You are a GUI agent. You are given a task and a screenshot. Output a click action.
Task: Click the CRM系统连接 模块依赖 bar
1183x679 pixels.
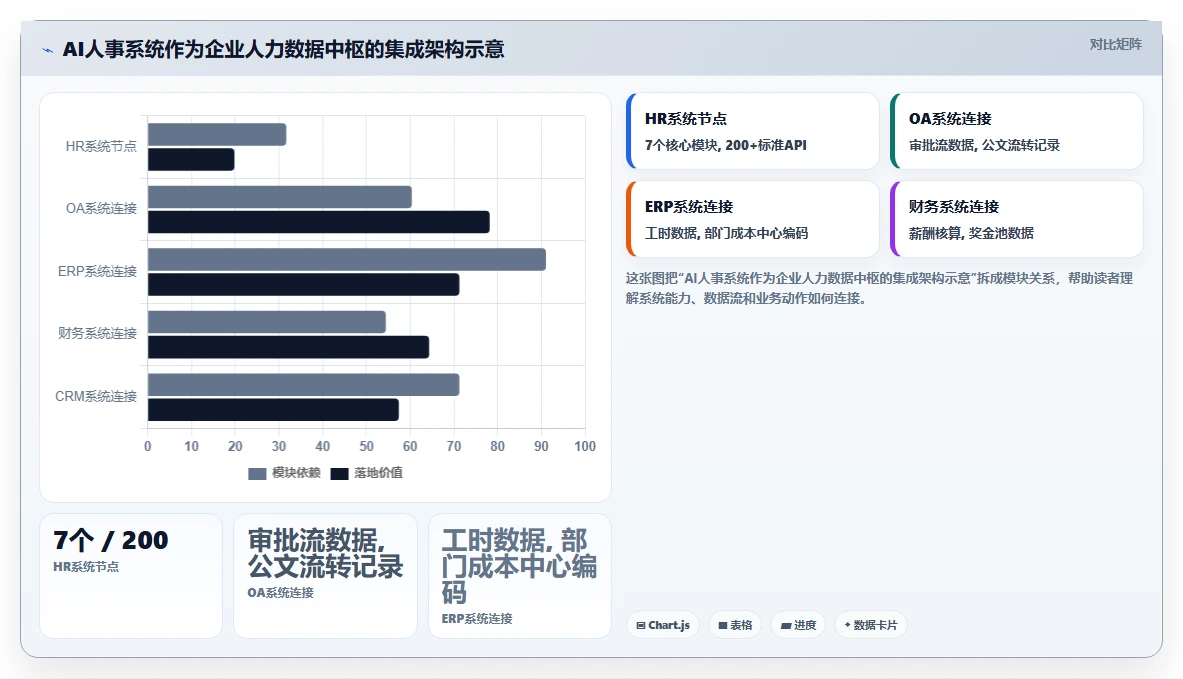point(303,385)
